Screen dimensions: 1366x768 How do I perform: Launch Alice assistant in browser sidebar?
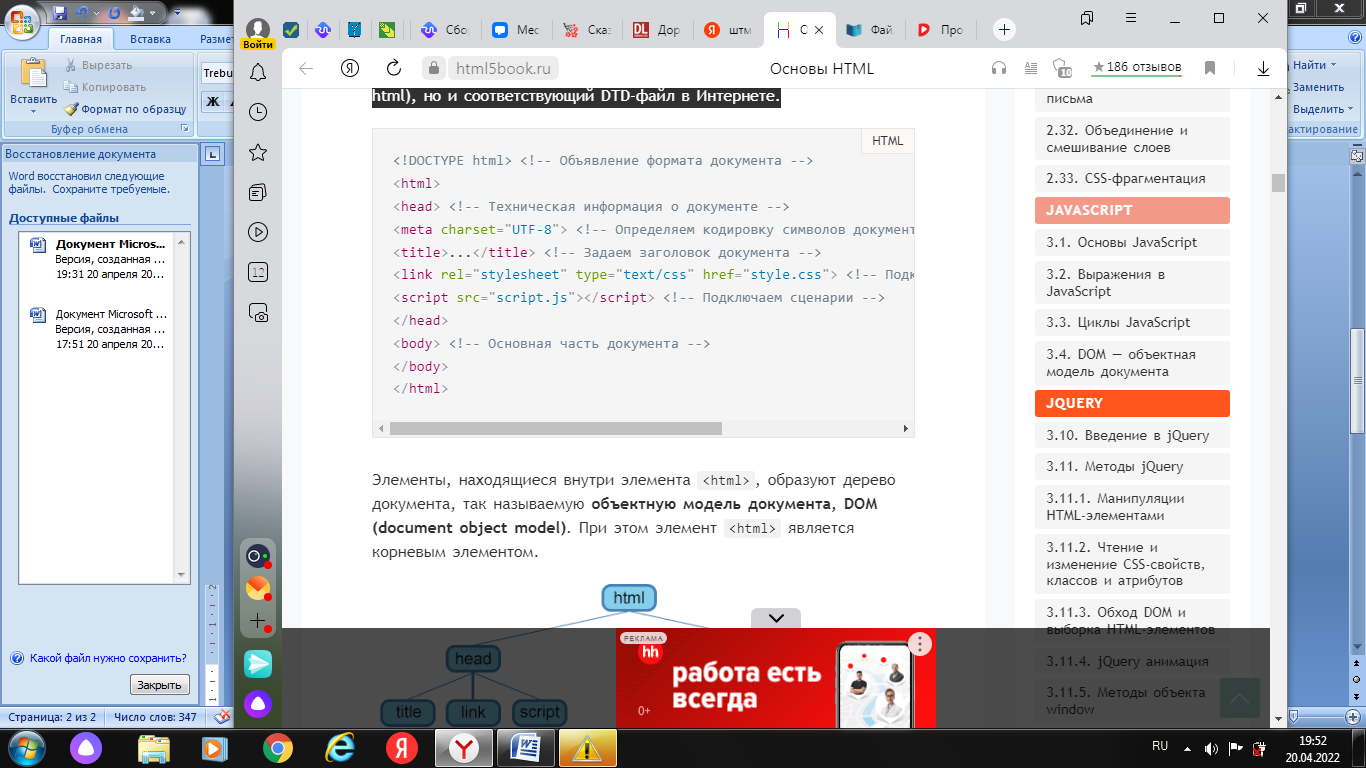click(258, 703)
